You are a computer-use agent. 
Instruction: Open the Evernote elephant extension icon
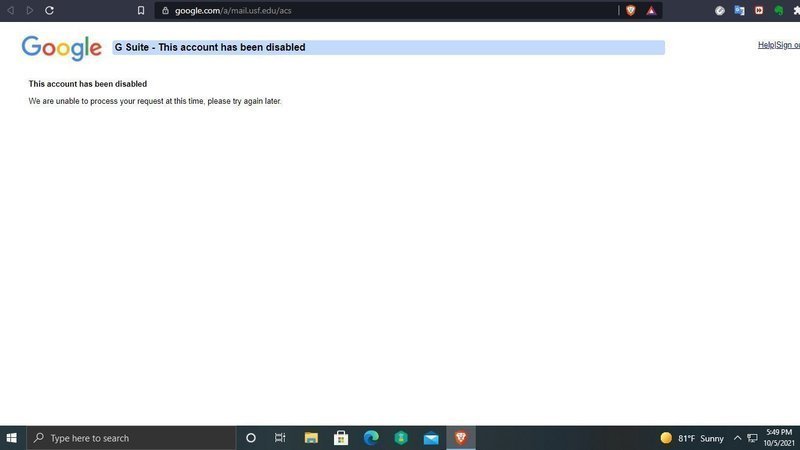coord(779,10)
